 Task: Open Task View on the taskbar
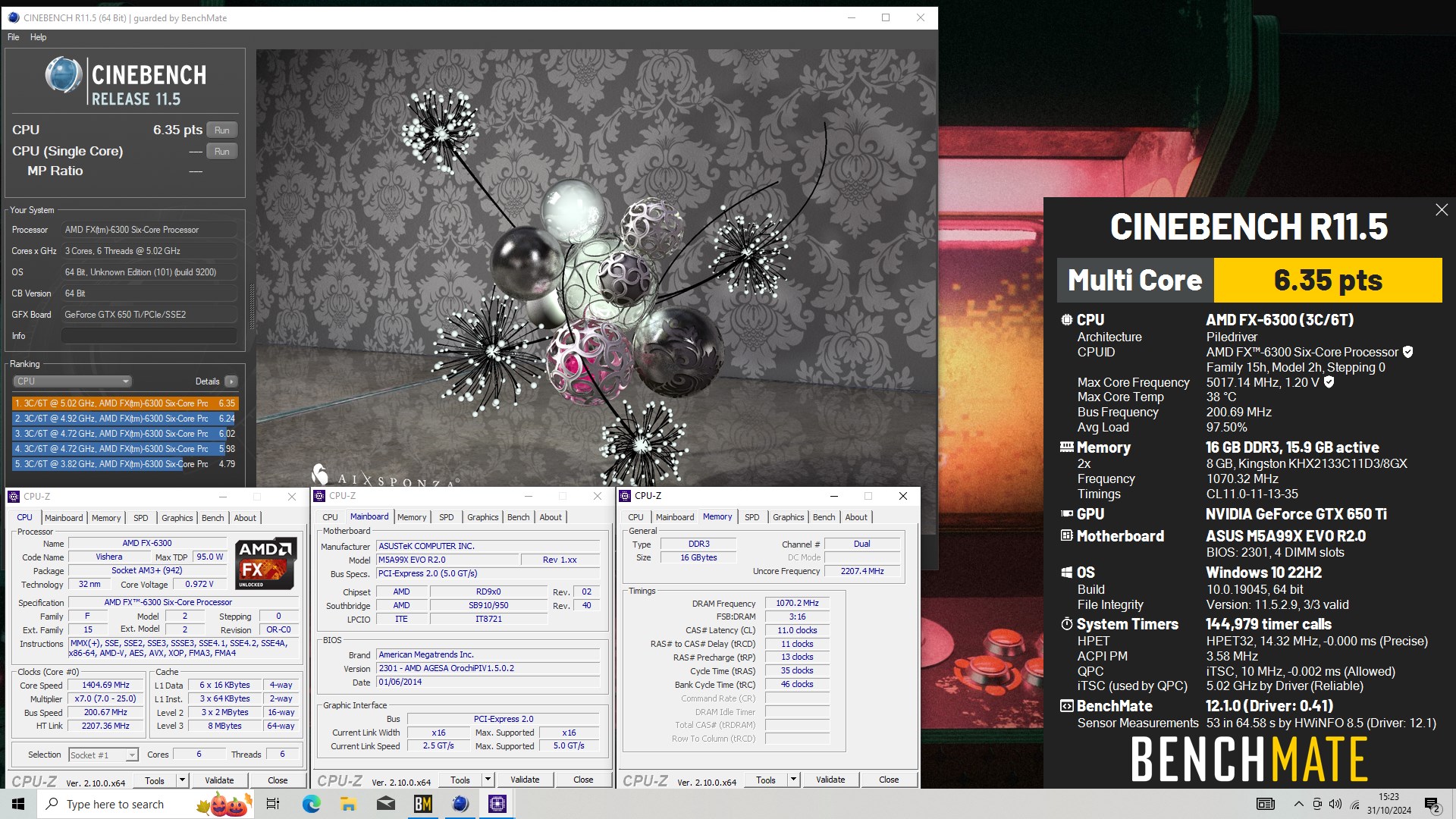[x=273, y=804]
